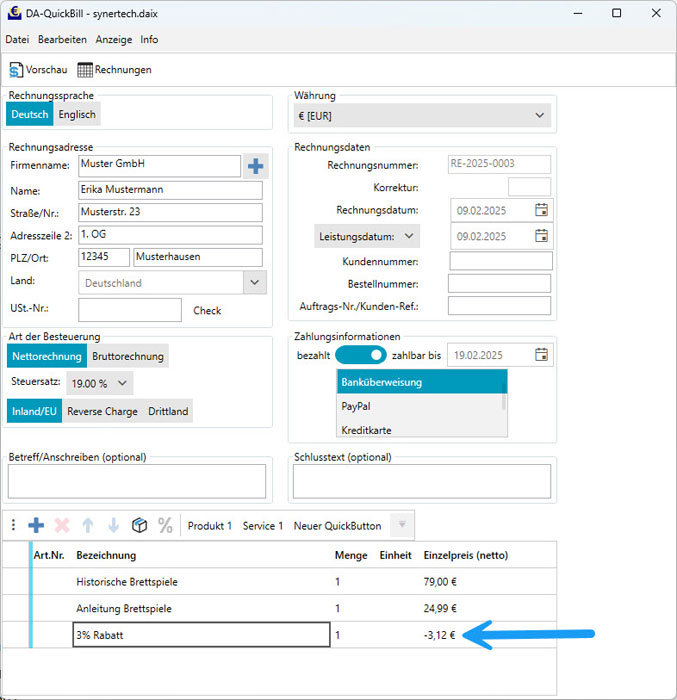Screen dimensions: 677x700
Task: Select the Historische Brettspiele row
Action: tap(280, 581)
